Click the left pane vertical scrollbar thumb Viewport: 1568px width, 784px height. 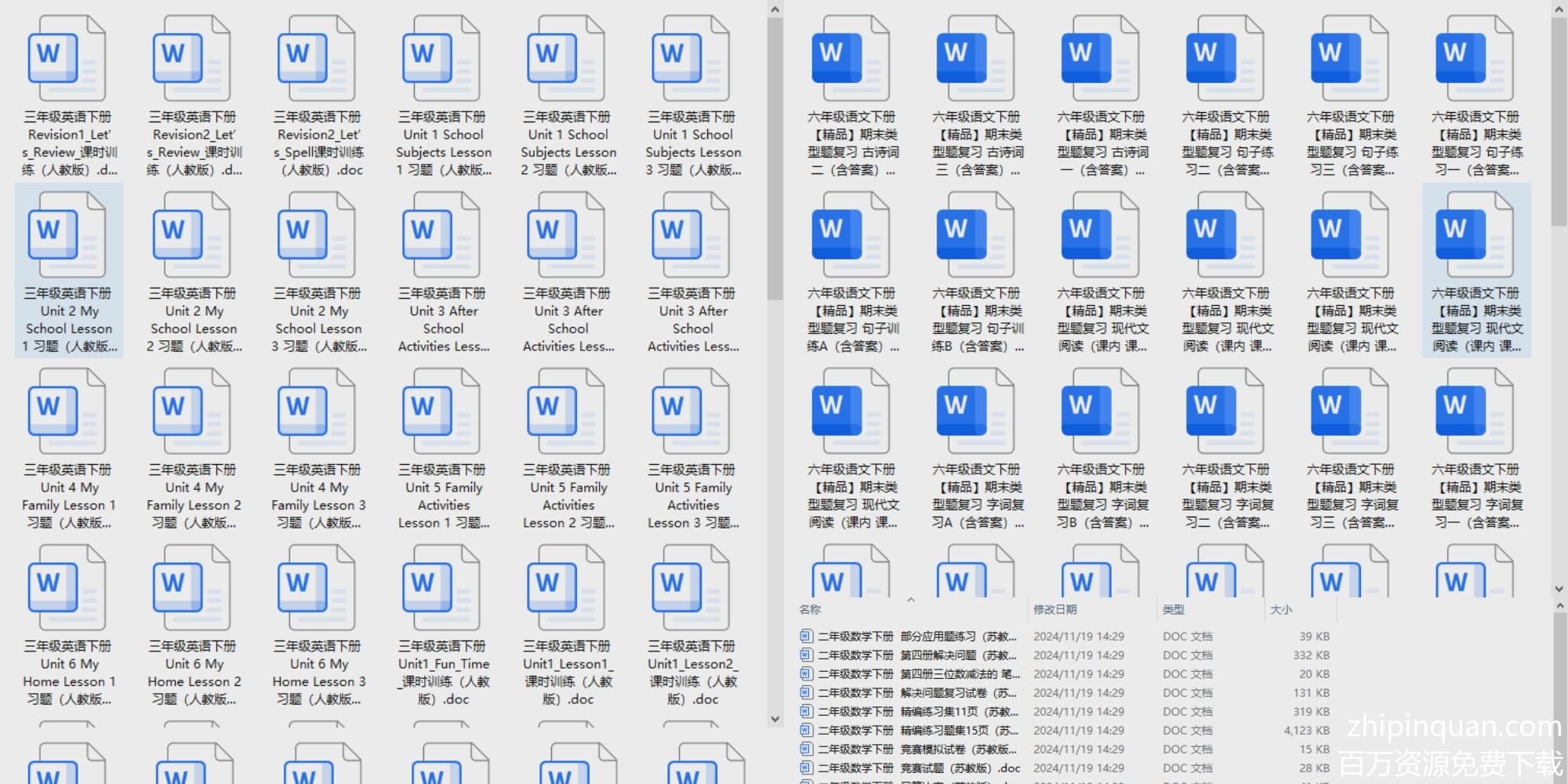click(x=775, y=157)
